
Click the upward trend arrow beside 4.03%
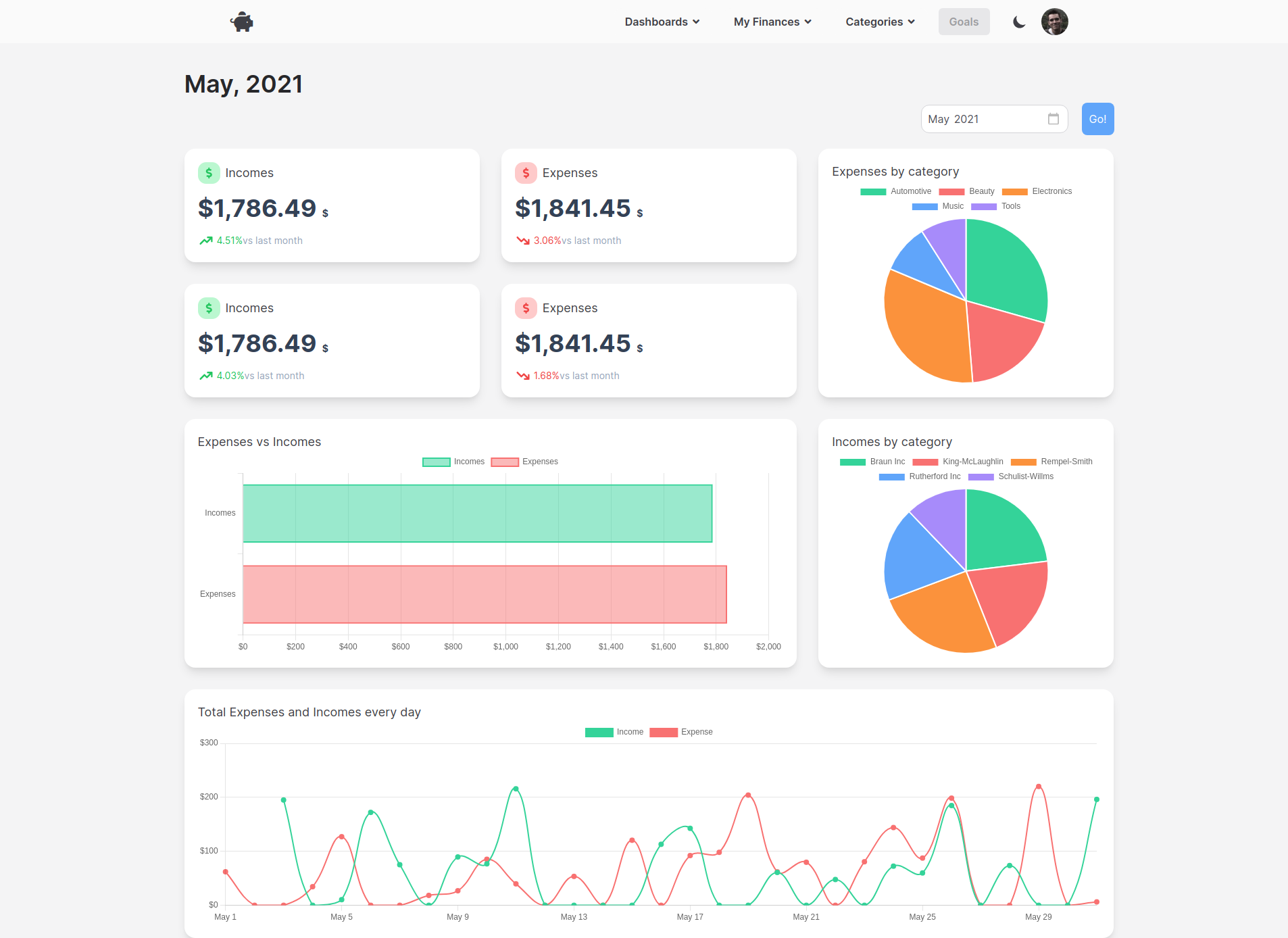coord(206,376)
